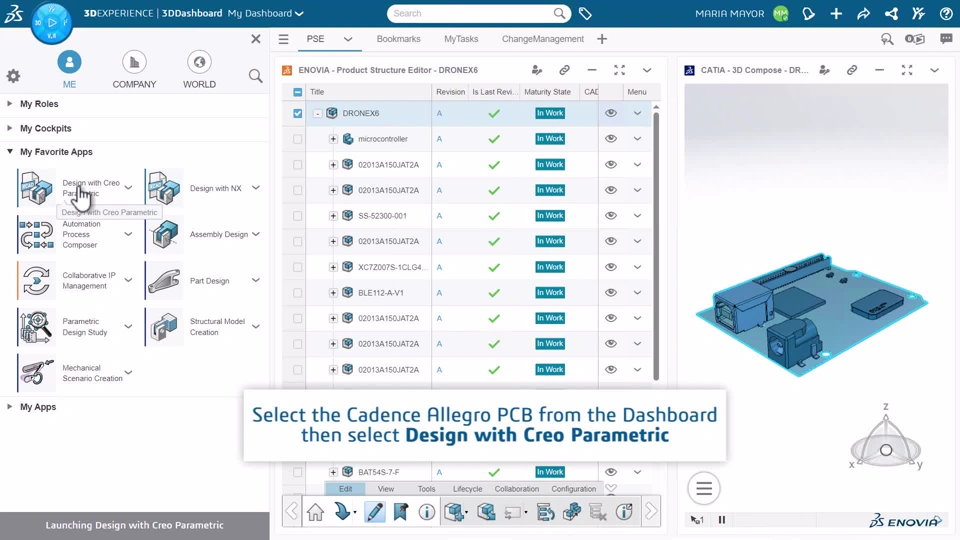The width and height of the screenshot is (960, 540).
Task: Expand the My Cockpits section
Action: click(10, 128)
